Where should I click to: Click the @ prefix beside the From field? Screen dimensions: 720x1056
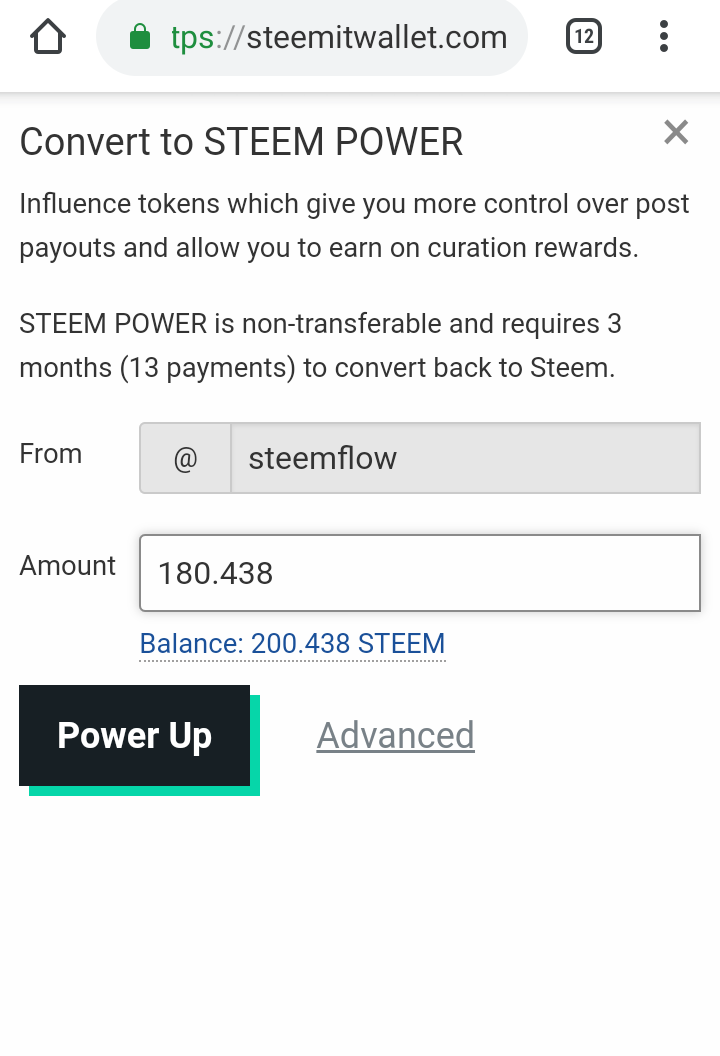click(x=185, y=458)
